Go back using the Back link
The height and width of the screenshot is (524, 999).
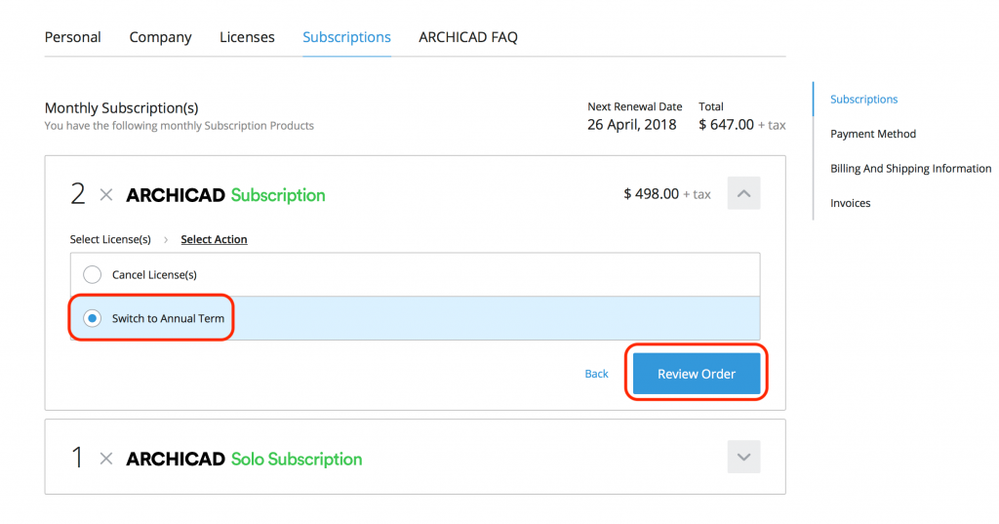pyautogui.click(x=596, y=374)
